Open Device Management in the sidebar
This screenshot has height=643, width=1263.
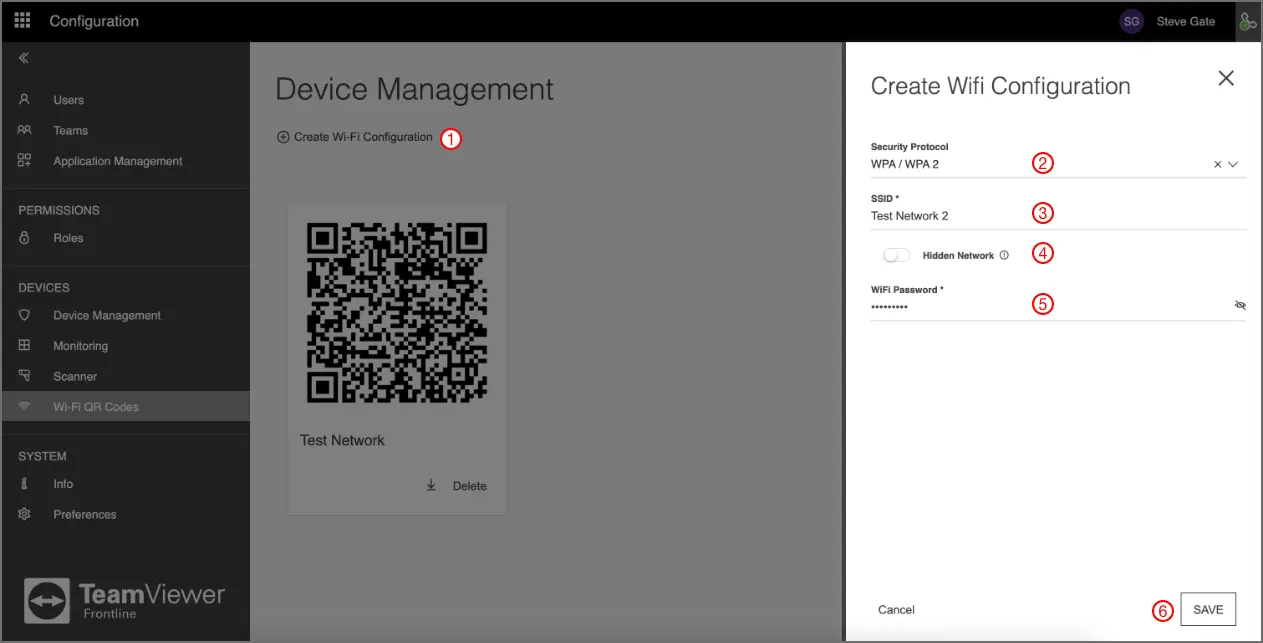coord(107,315)
